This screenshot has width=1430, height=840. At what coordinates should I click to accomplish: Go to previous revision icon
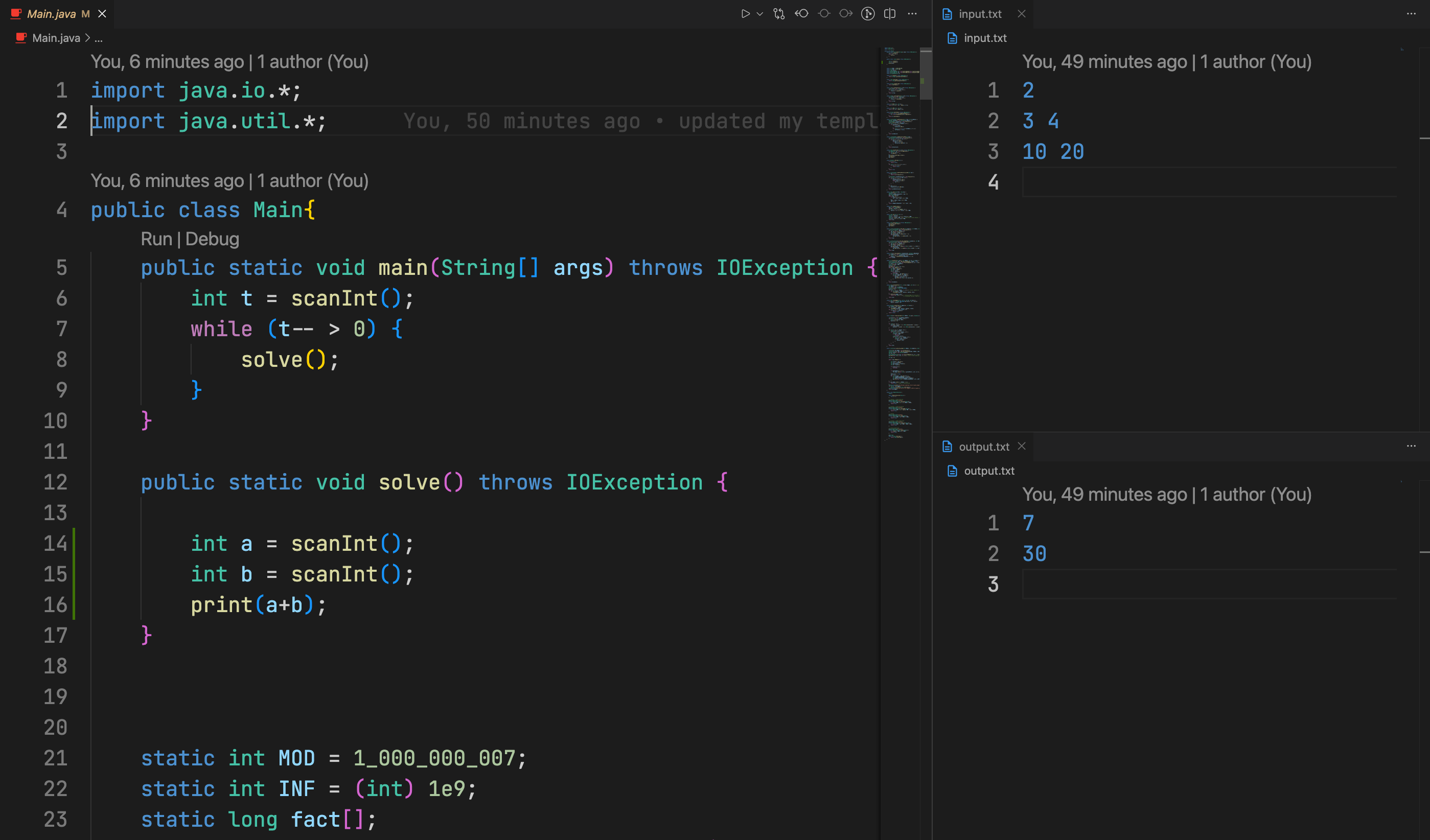tap(801, 14)
